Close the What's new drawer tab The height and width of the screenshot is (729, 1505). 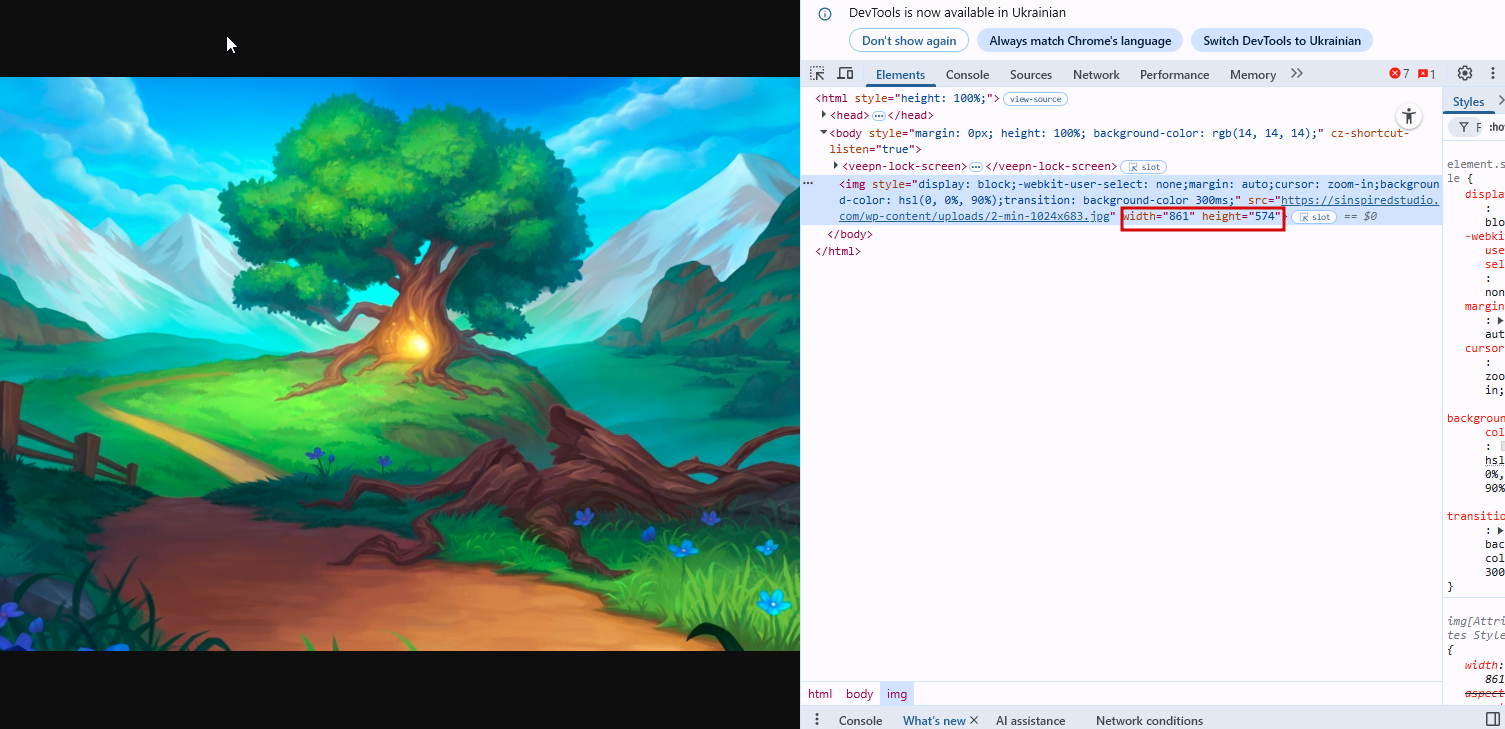click(974, 720)
